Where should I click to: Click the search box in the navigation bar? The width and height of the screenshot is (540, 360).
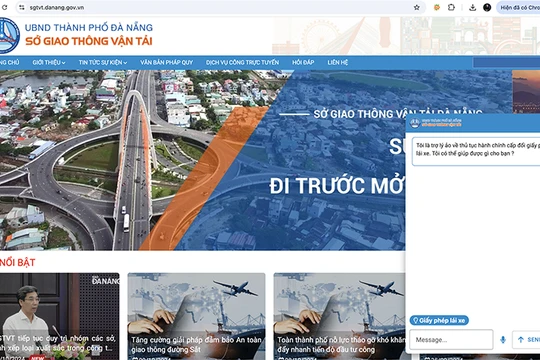506,62
